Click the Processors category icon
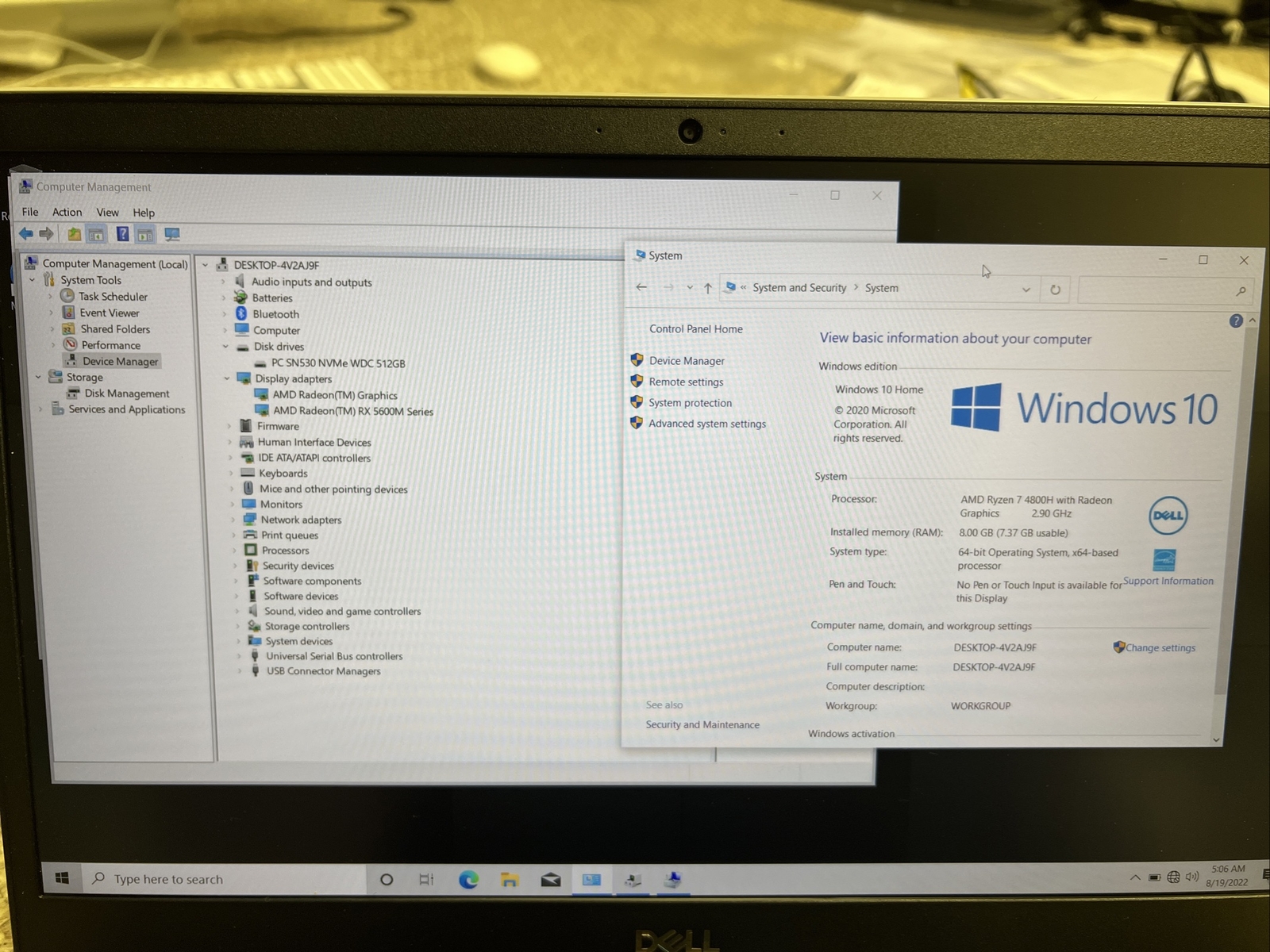This screenshot has width=1270, height=952. (x=251, y=550)
